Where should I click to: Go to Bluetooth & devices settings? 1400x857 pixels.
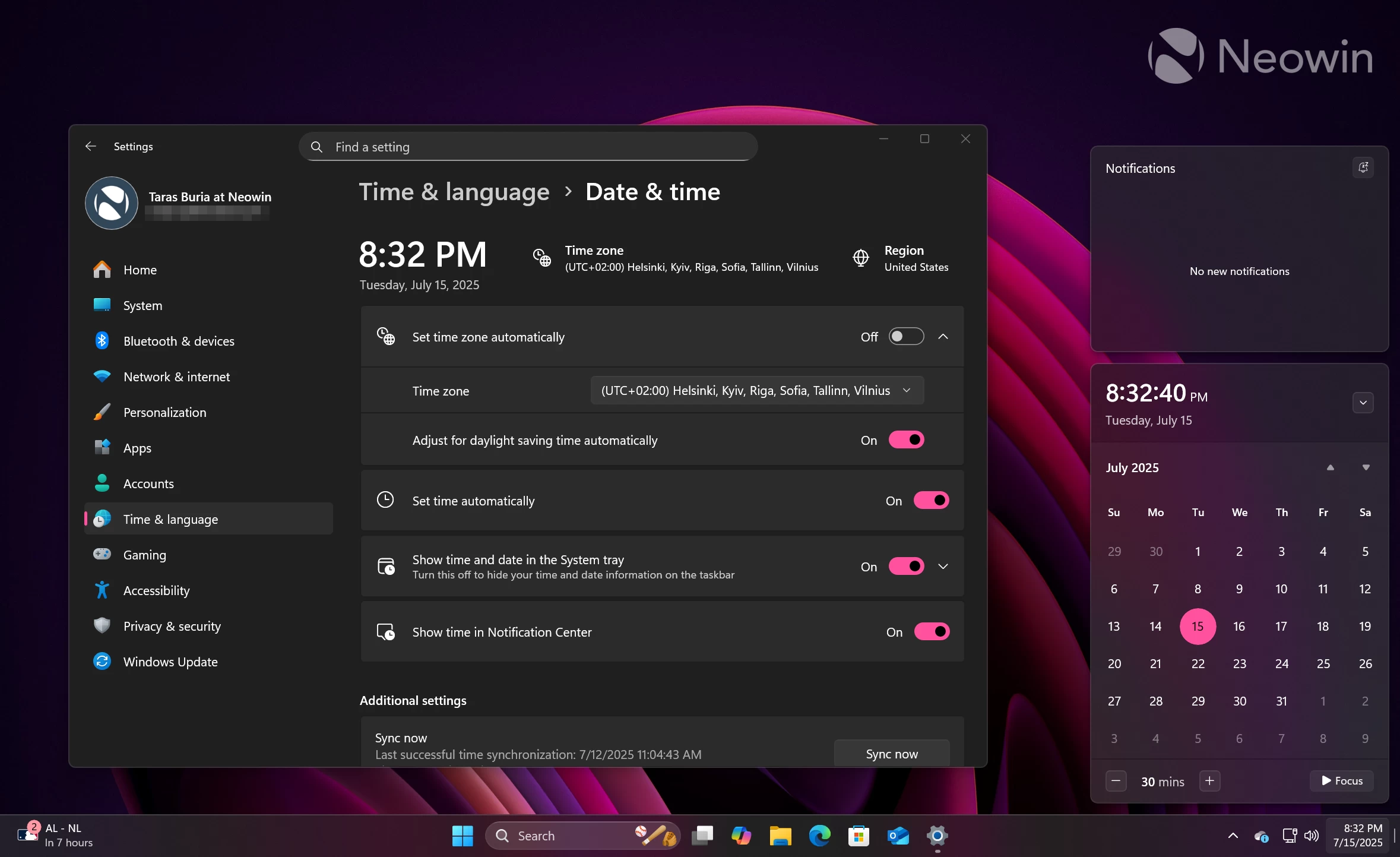coord(208,341)
